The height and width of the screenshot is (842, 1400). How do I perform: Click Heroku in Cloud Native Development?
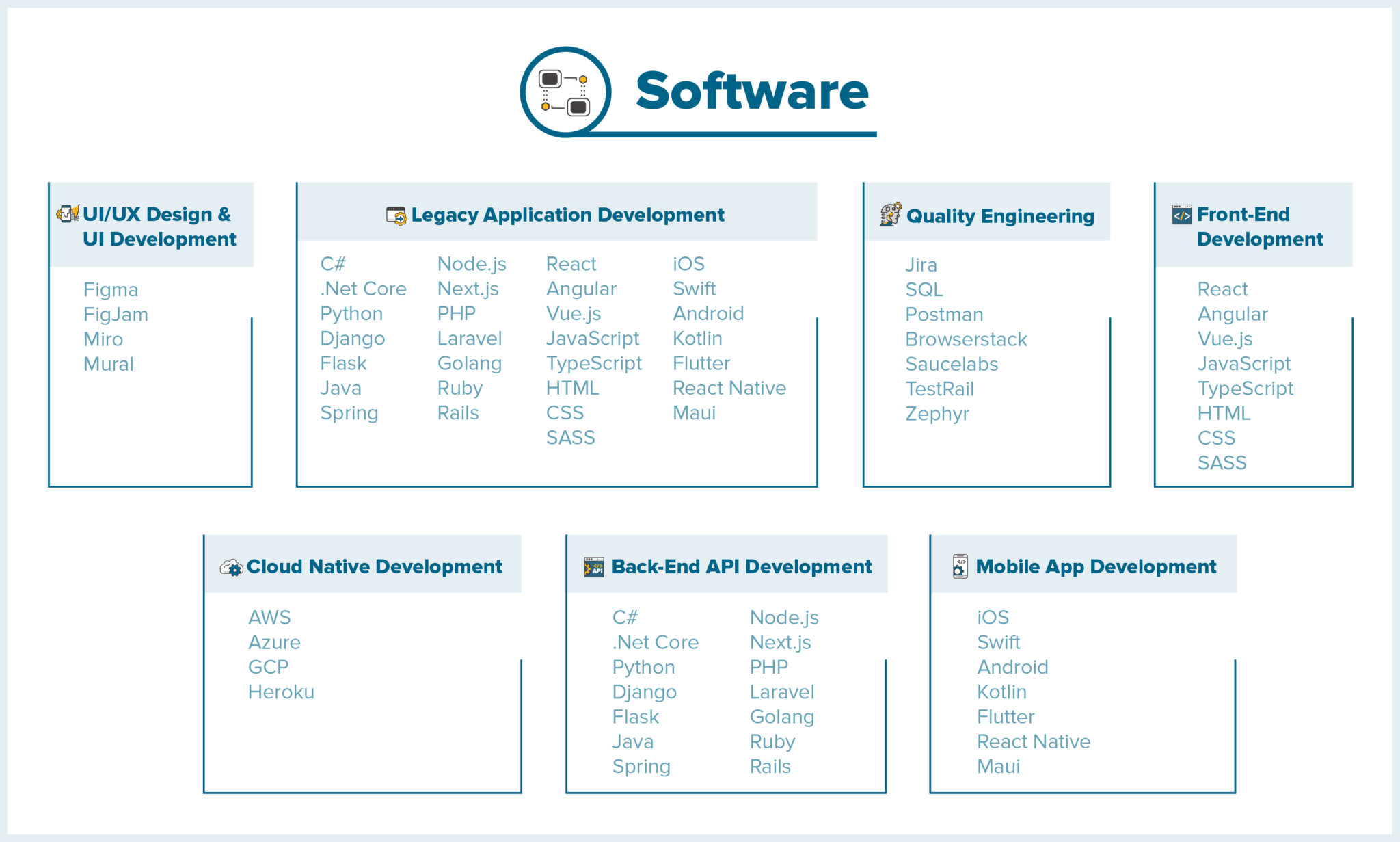coord(281,692)
